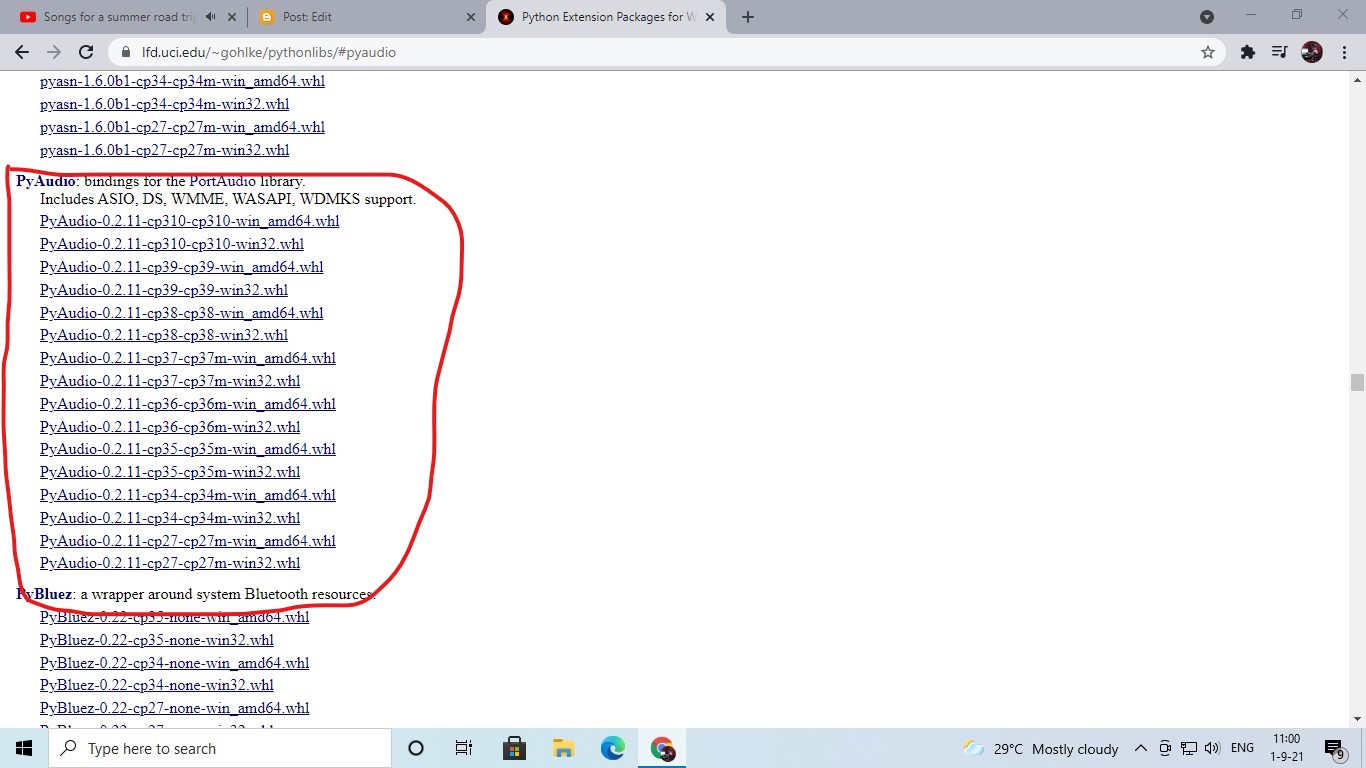This screenshot has width=1366, height=768.
Task: Download PyAudio cp34m win_amd64 wheel
Action: (188, 495)
